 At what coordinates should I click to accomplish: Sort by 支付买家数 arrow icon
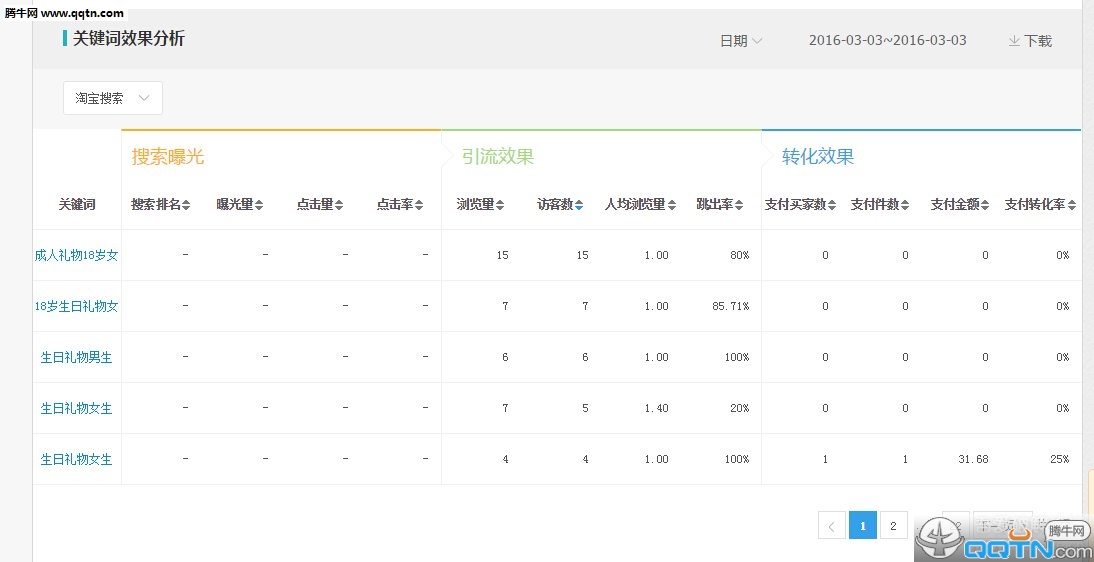tap(832, 205)
